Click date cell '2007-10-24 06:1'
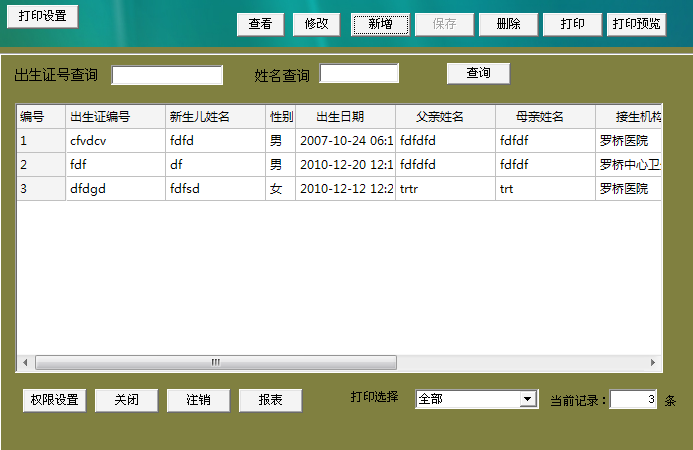The image size is (693, 450). tap(345, 141)
